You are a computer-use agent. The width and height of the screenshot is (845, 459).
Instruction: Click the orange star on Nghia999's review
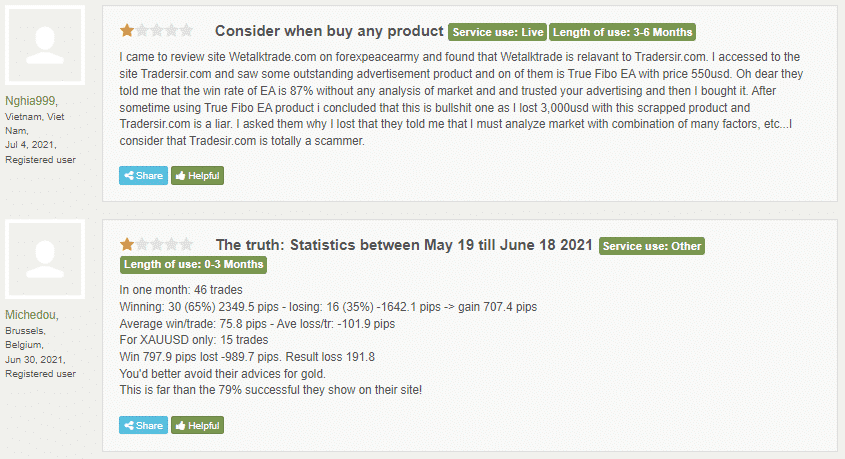coord(127,31)
